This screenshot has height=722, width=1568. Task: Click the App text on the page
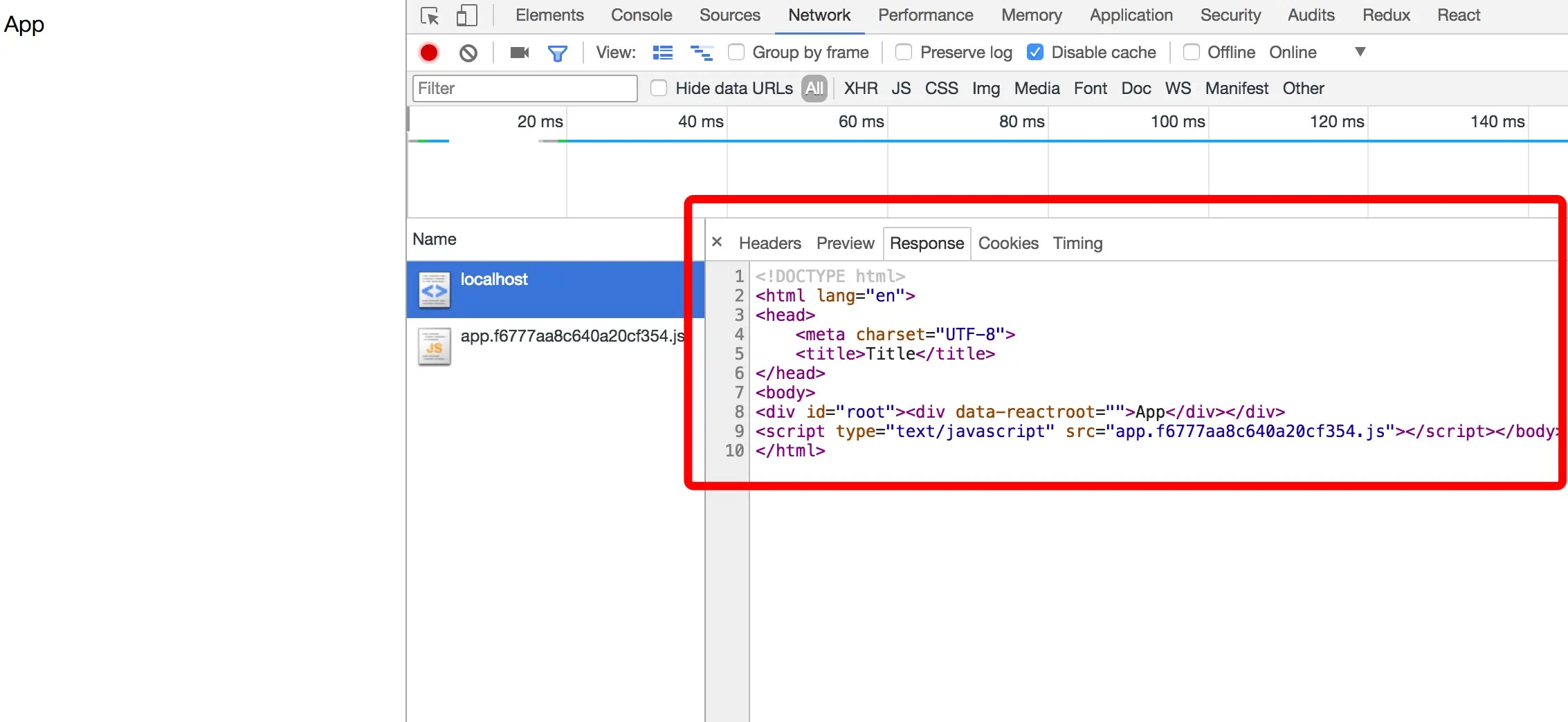pyautogui.click(x=24, y=25)
